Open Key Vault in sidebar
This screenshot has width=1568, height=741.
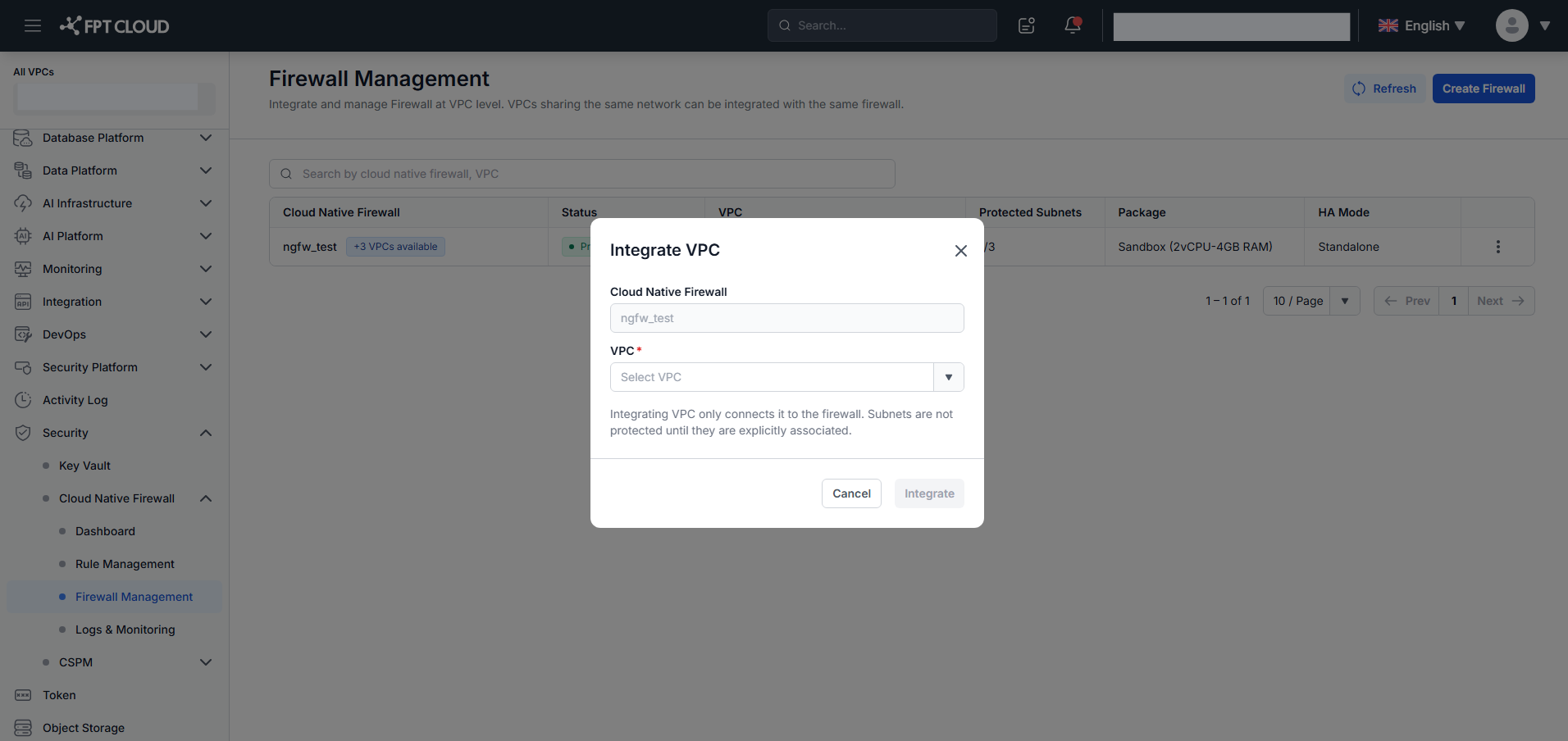(x=84, y=466)
